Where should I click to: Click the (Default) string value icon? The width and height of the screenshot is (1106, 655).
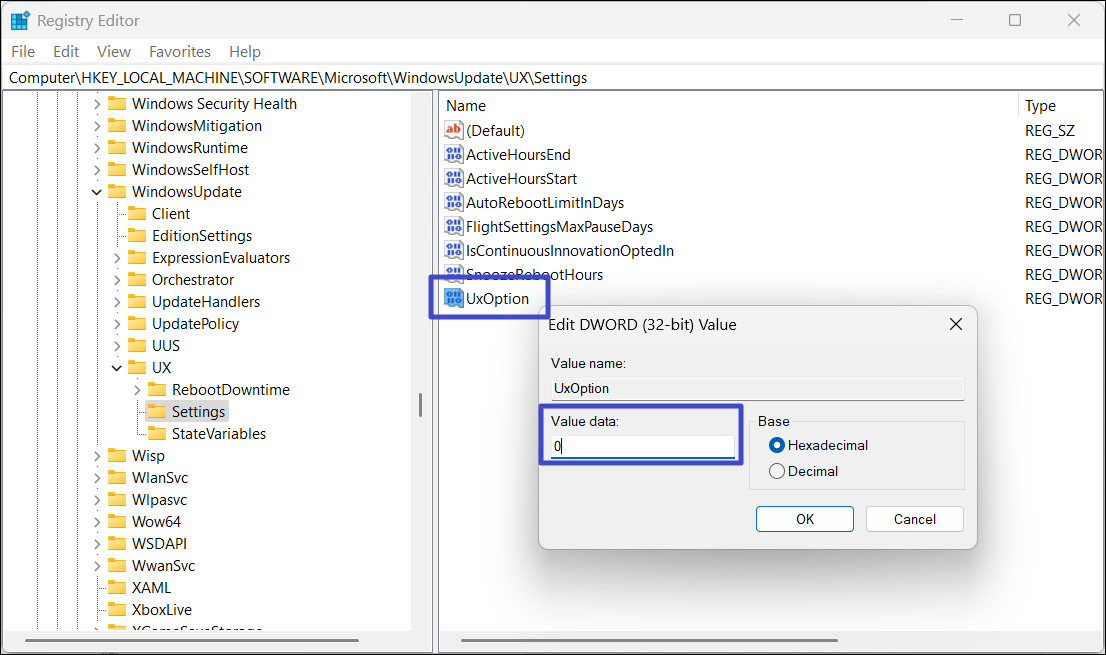[454, 130]
